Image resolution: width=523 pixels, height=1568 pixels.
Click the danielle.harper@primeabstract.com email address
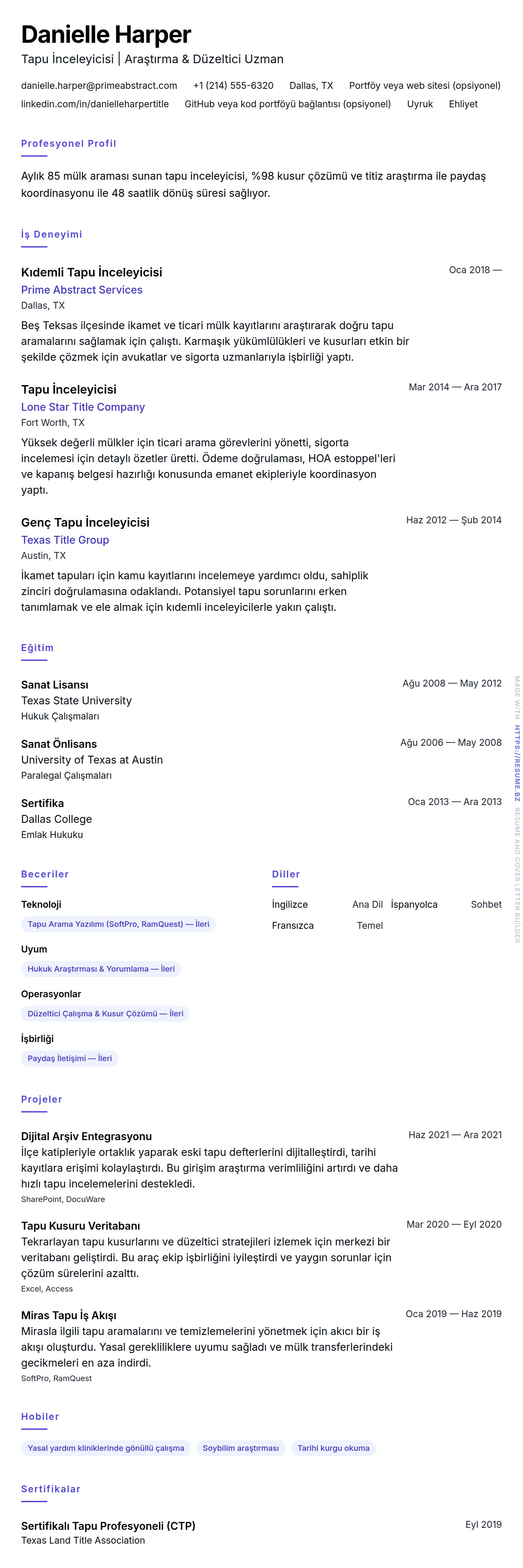[98, 86]
